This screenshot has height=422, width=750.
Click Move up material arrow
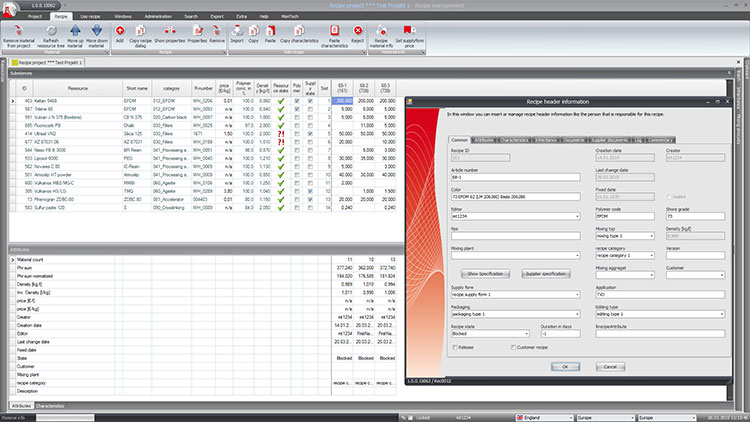coord(75,31)
